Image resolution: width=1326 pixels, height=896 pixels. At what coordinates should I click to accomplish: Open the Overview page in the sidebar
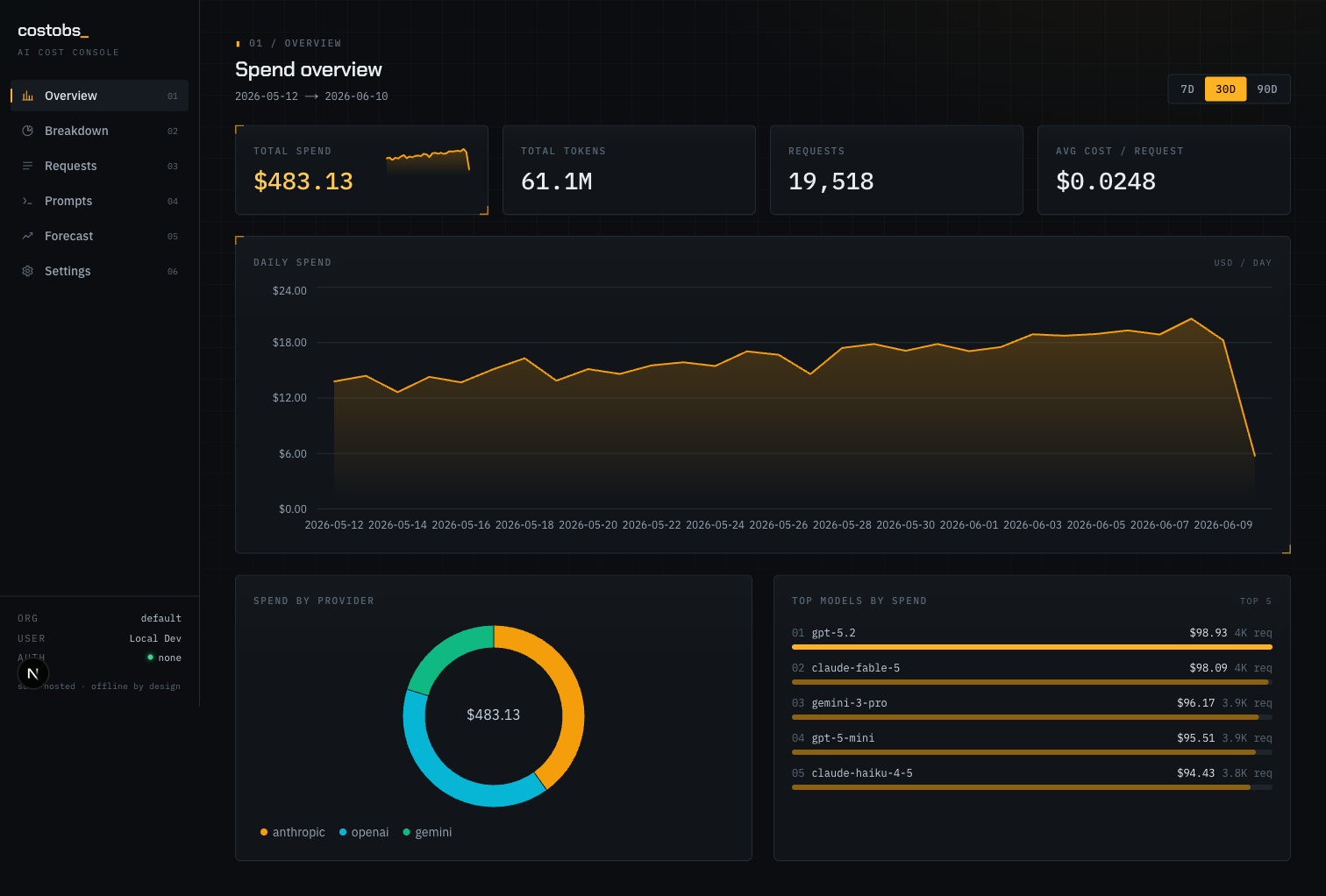tap(100, 96)
